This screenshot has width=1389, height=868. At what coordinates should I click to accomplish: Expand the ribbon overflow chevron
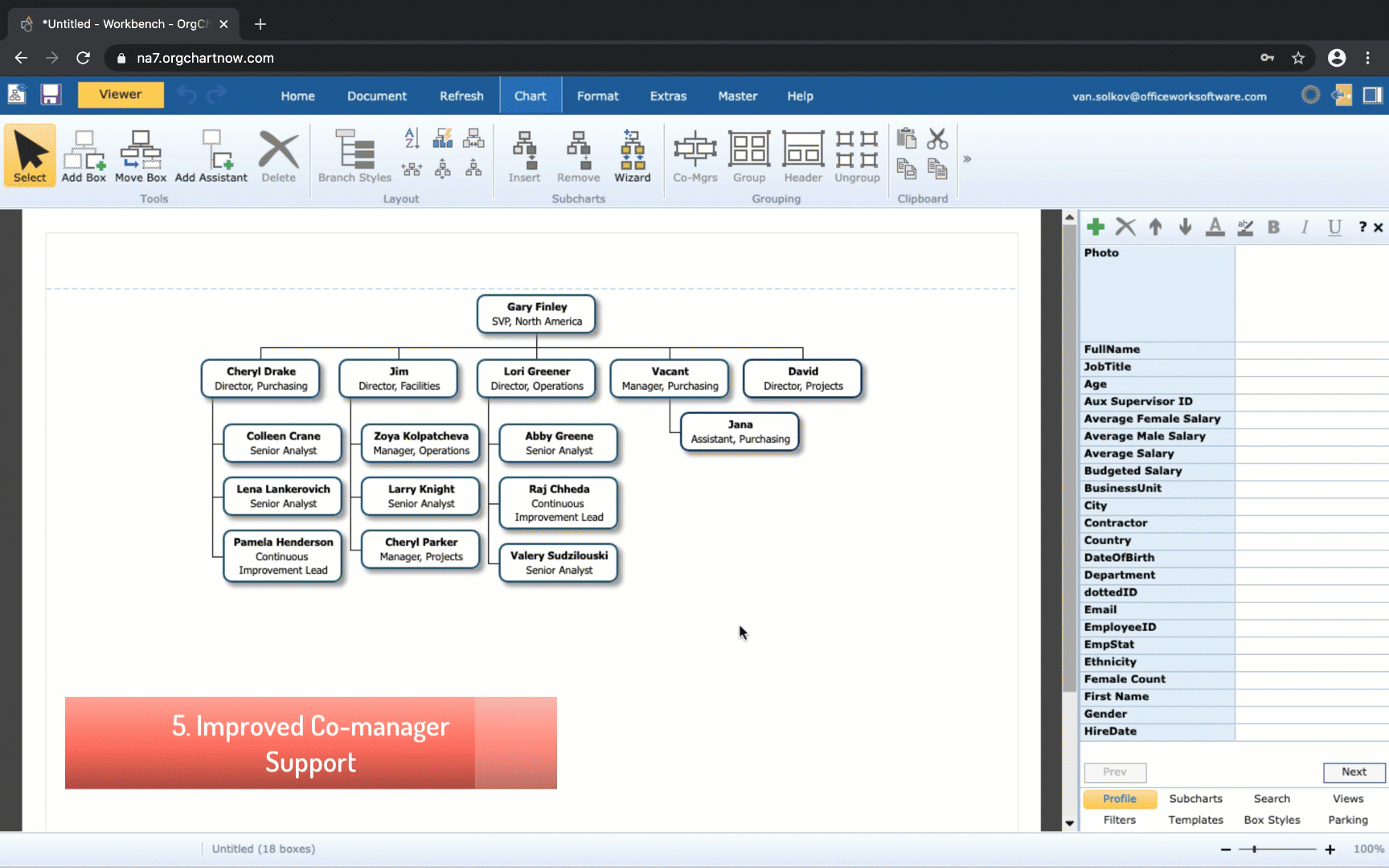click(x=967, y=159)
